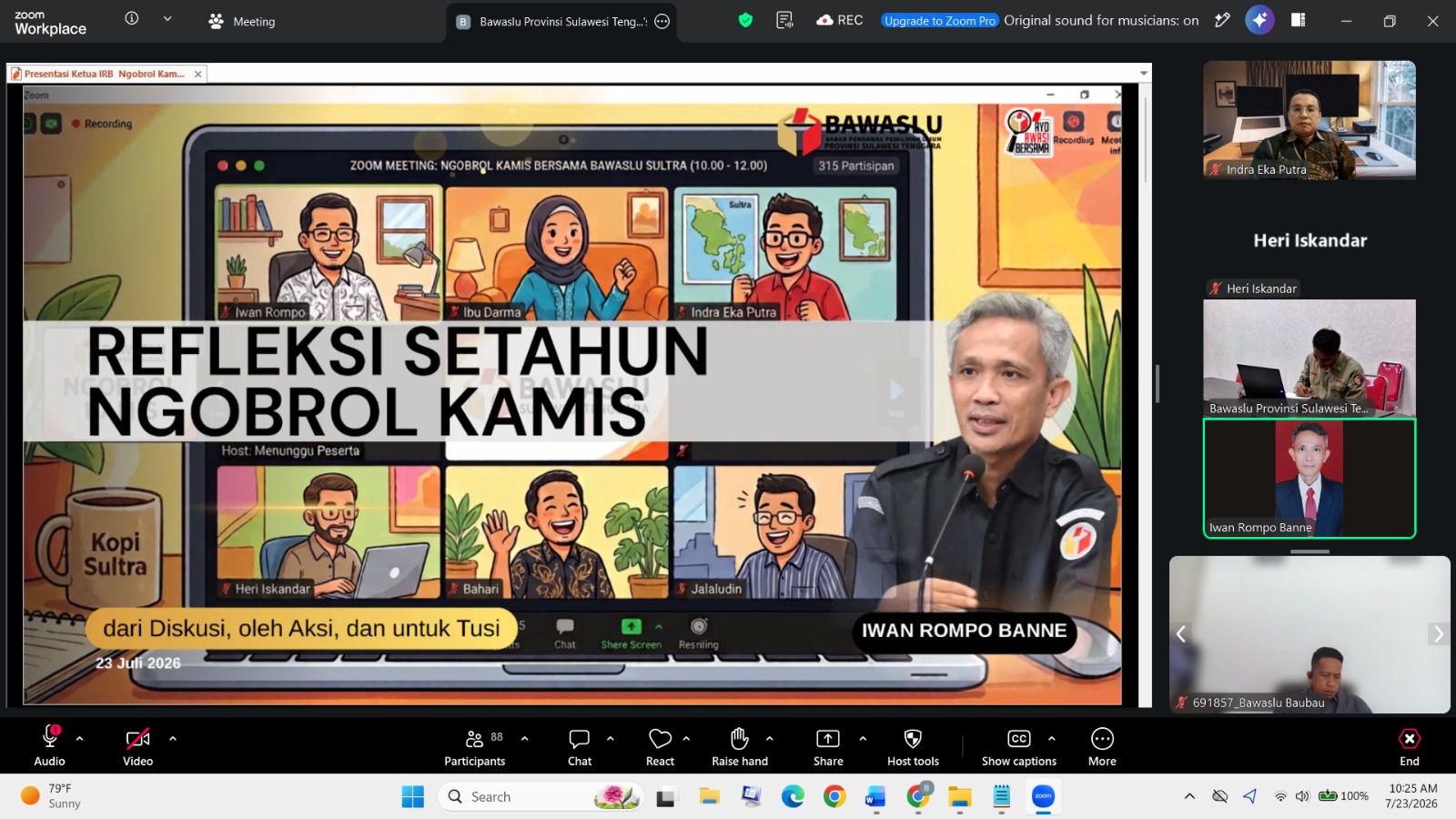Screen dimensions: 1456x819
Task: Open the meeting notes icon in top bar
Action: pyautogui.click(x=784, y=20)
